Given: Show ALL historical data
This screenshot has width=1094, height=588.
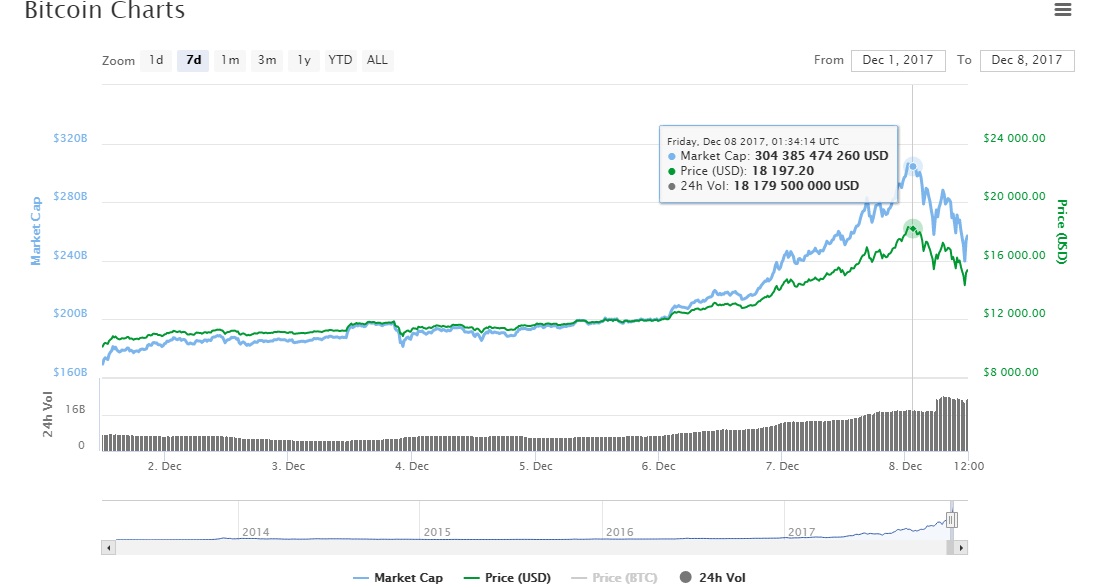Looking at the screenshot, I should [x=377, y=60].
